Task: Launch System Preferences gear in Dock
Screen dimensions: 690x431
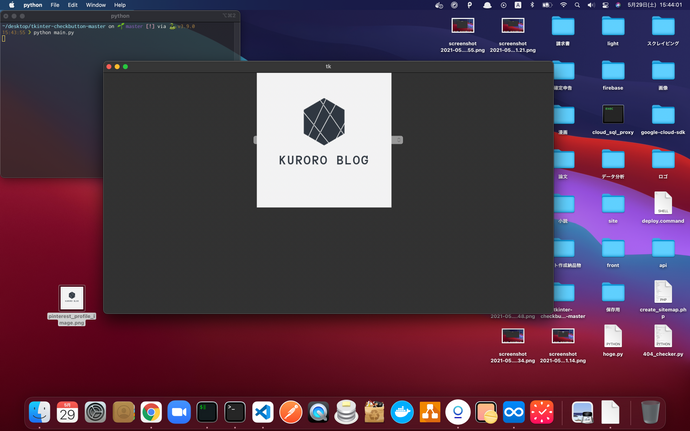Action: coord(95,412)
